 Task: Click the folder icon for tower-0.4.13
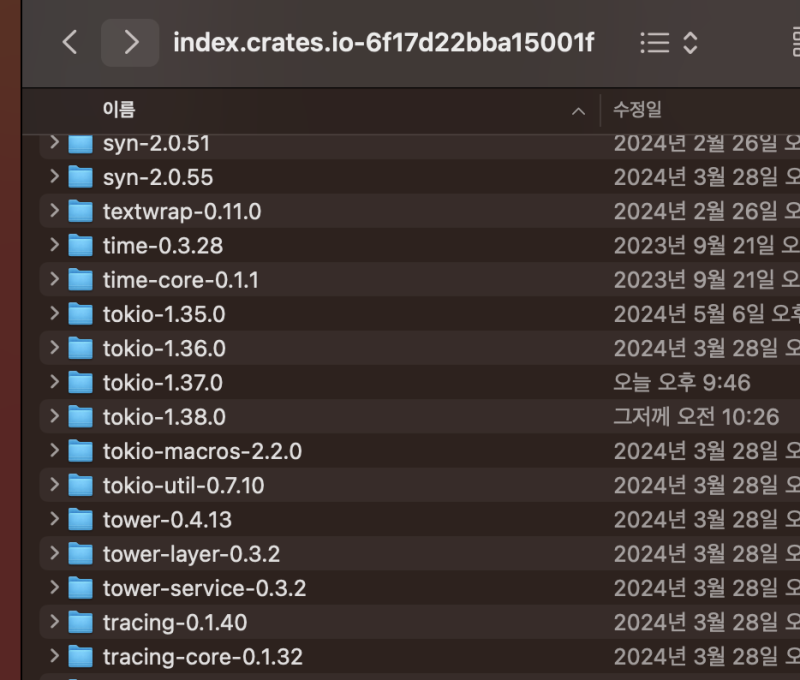(80, 520)
